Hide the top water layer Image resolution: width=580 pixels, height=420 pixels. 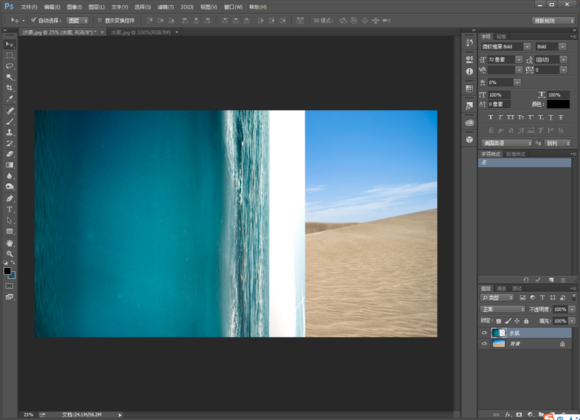[484, 333]
